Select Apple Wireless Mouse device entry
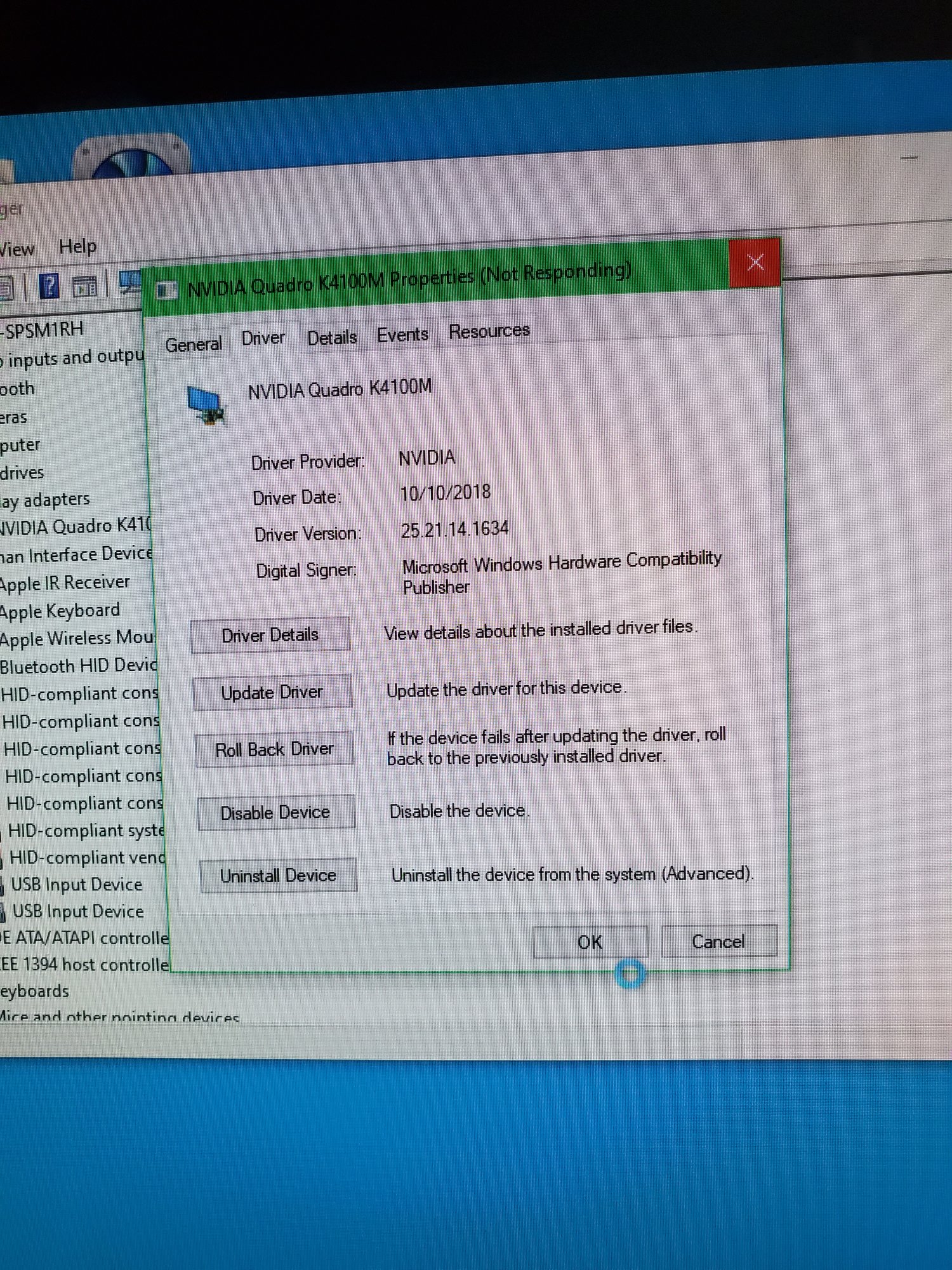Viewport: 952px width, 1270px height. (x=77, y=639)
